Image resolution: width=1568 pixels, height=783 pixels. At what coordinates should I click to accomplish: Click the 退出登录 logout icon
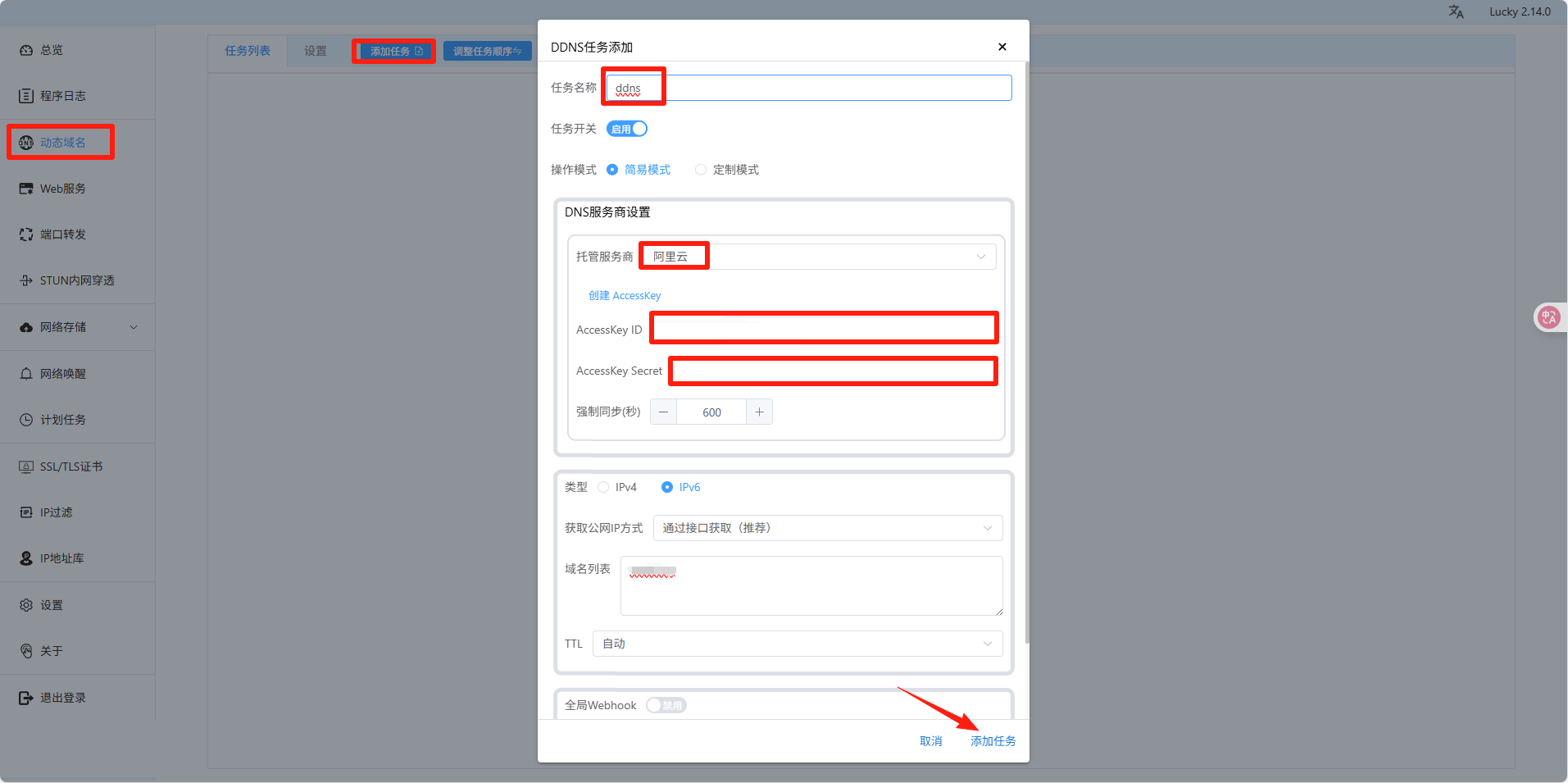pyautogui.click(x=26, y=698)
